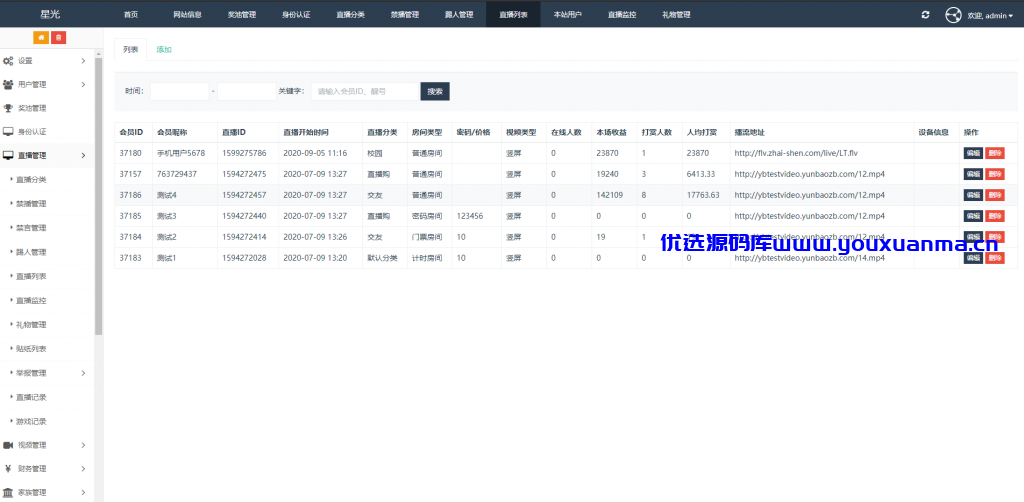Edit the row for member 763729437
The width and height of the screenshot is (1024, 502).
tap(973, 174)
